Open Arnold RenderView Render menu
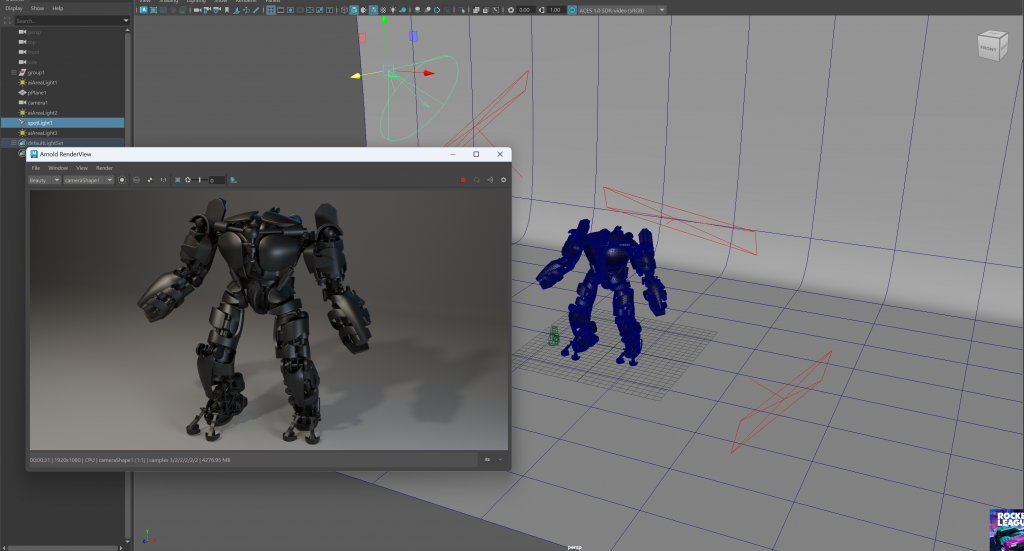This screenshot has height=551, width=1024. point(104,168)
